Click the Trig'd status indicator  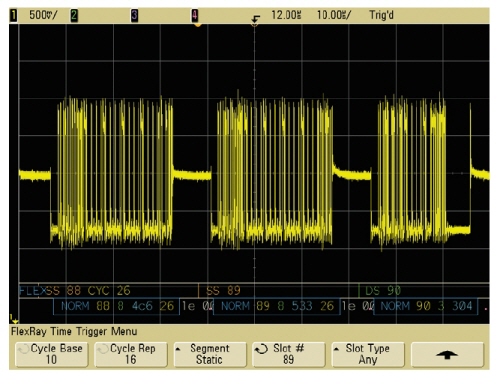coord(381,15)
